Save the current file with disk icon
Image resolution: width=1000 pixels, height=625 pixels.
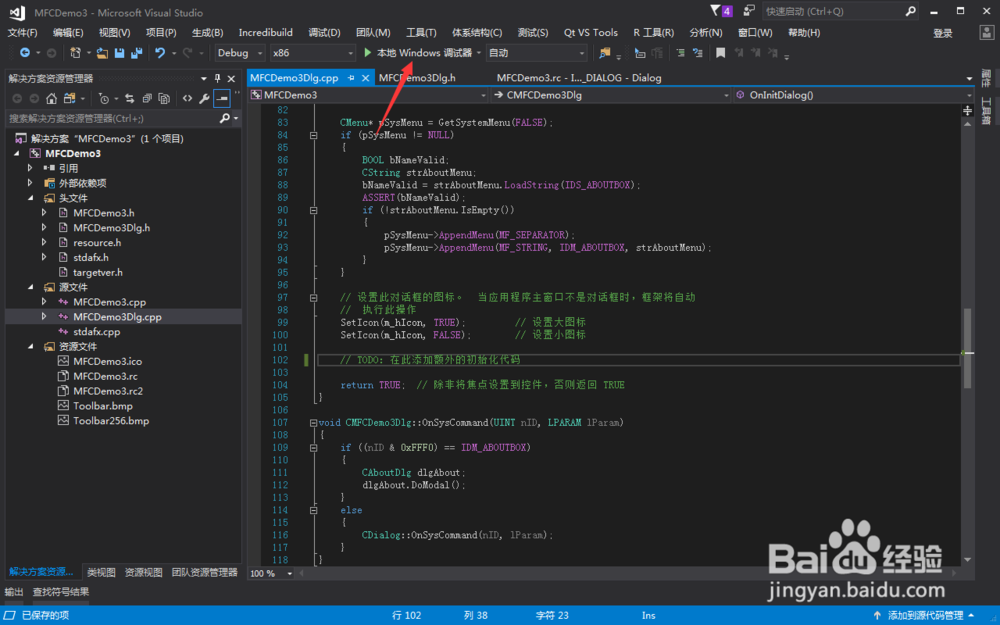pyautogui.click(x=119, y=53)
